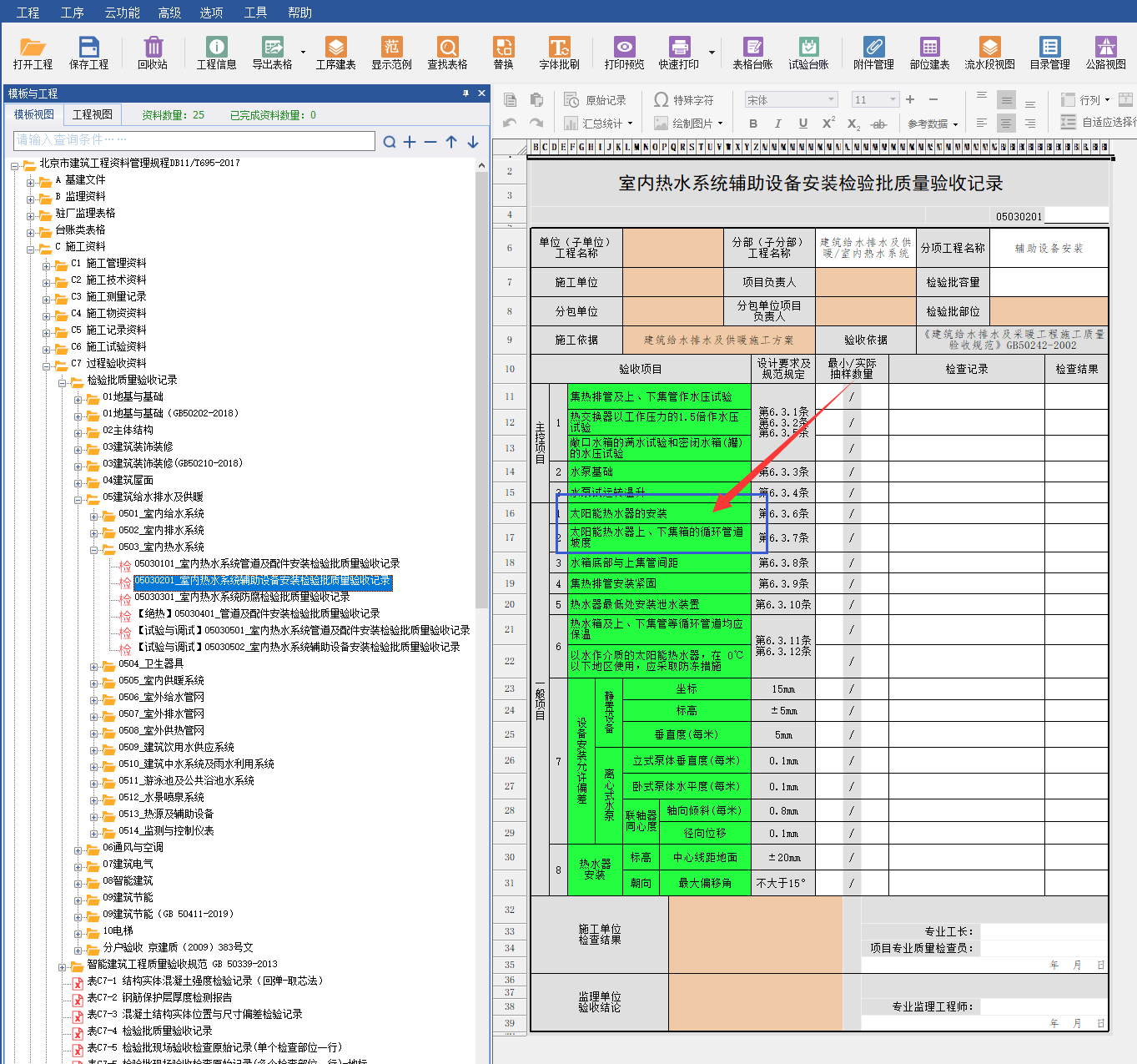Open 打印预览 print preview
1137x1064 pixels.
(x=625, y=53)
